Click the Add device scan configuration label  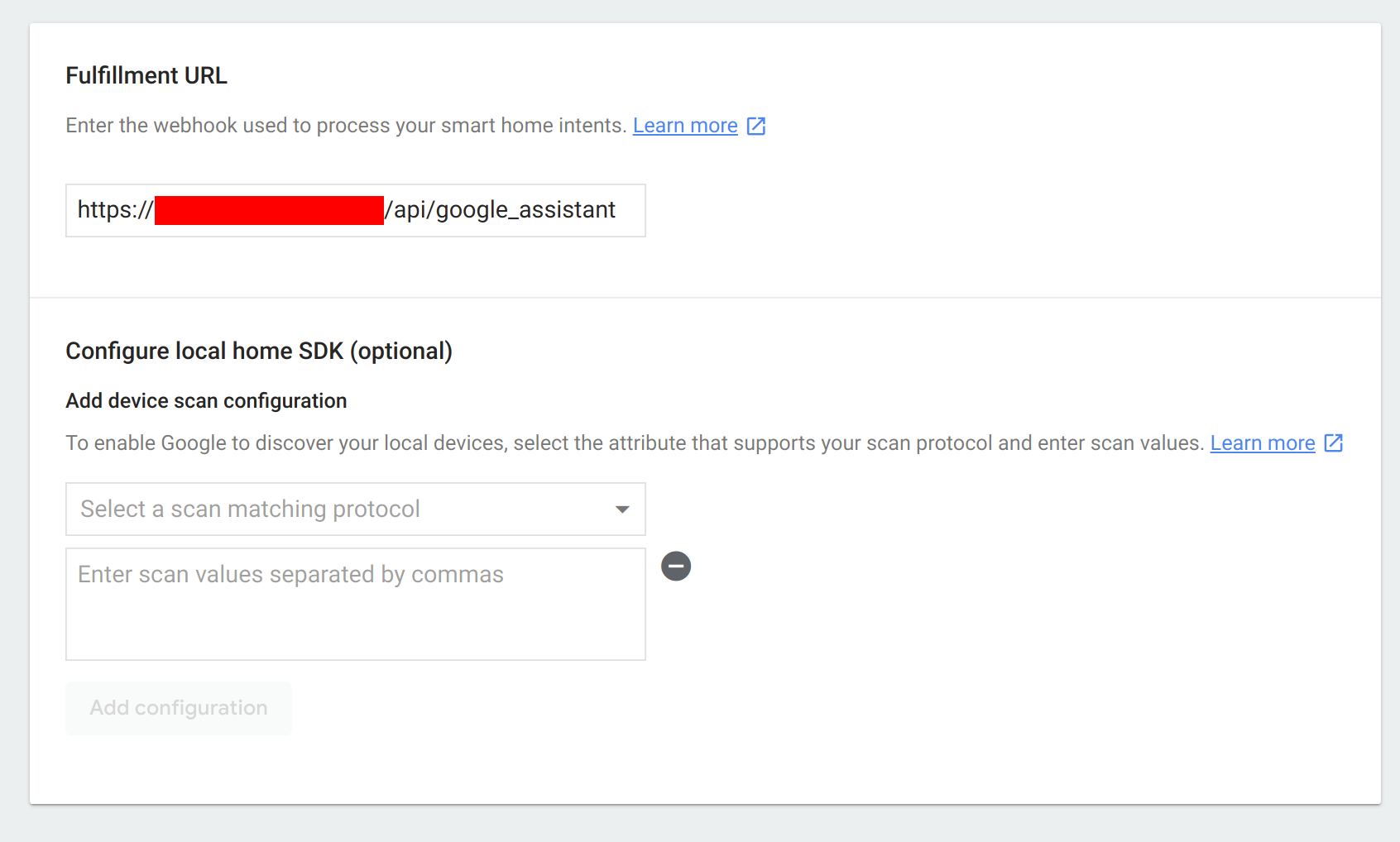click(206, 400)
